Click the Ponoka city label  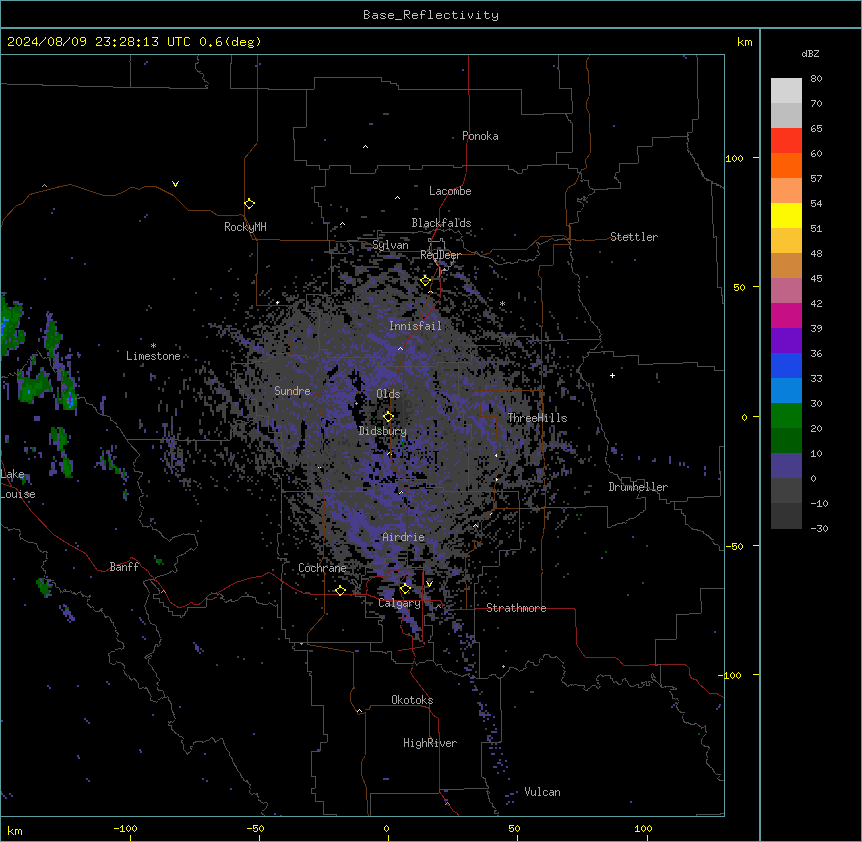click(480, 136)
